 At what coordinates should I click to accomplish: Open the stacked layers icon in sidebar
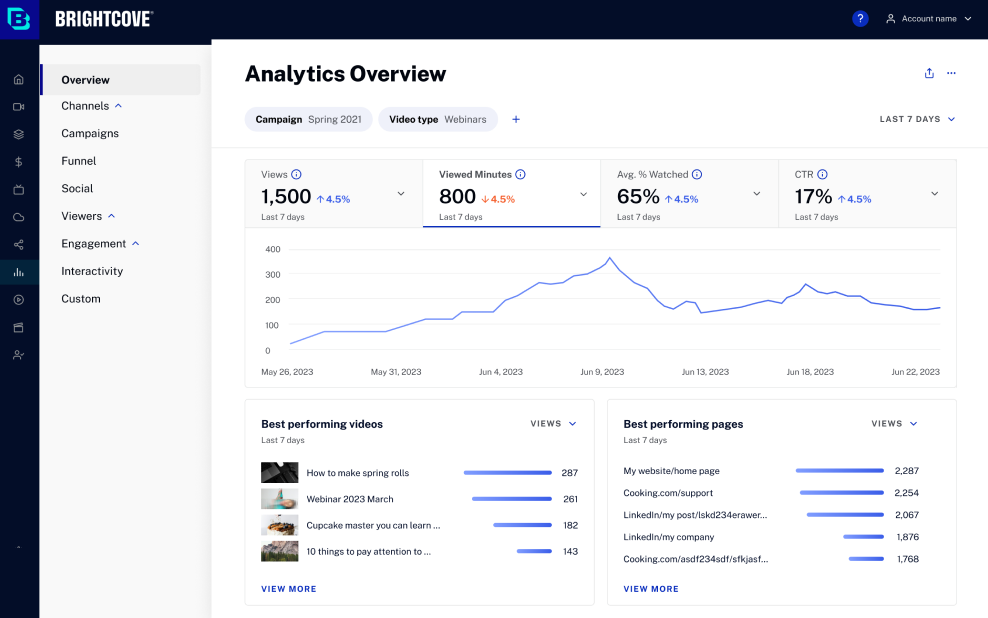tap(19, 134)
